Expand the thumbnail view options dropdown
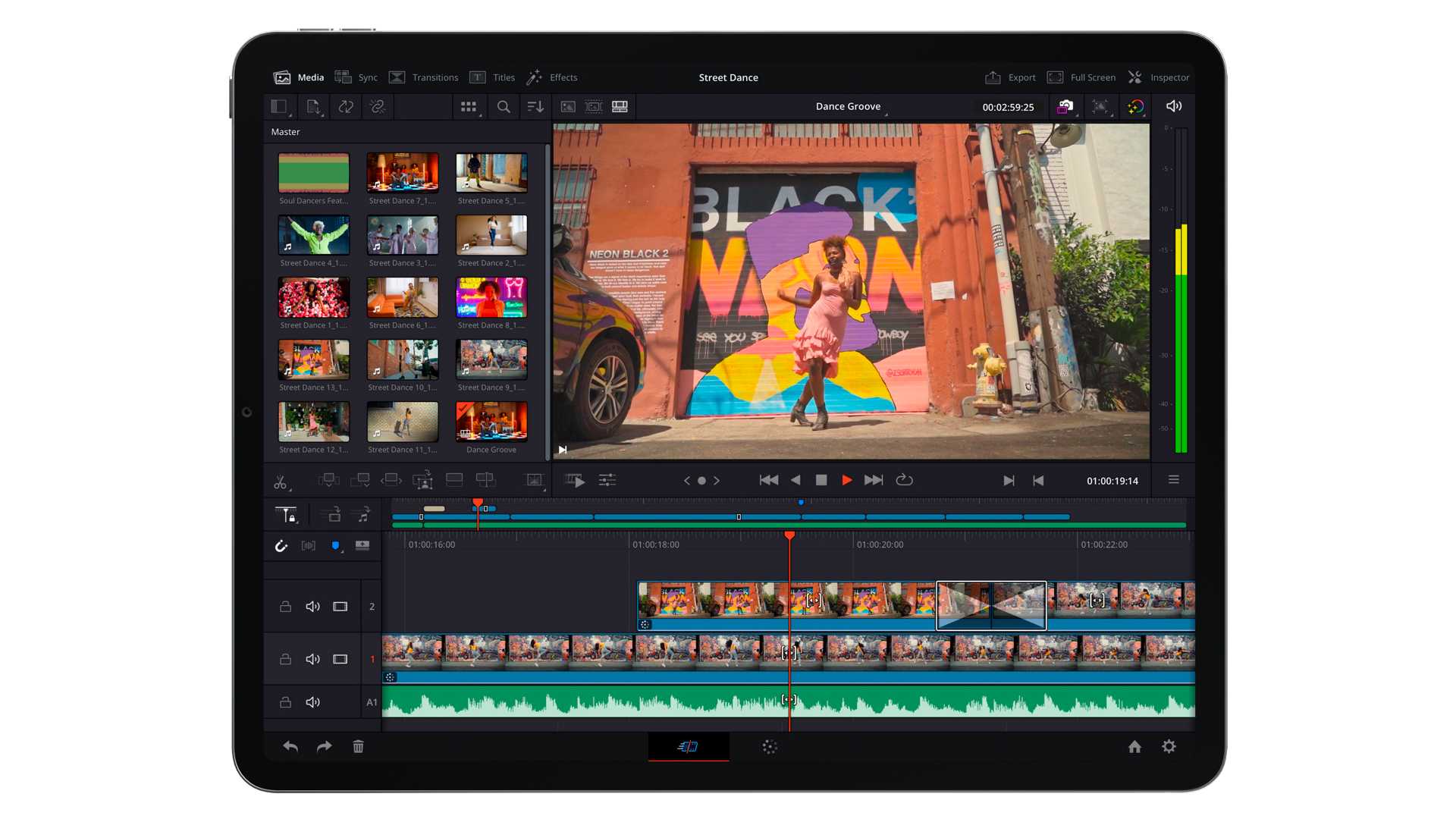 469,107
